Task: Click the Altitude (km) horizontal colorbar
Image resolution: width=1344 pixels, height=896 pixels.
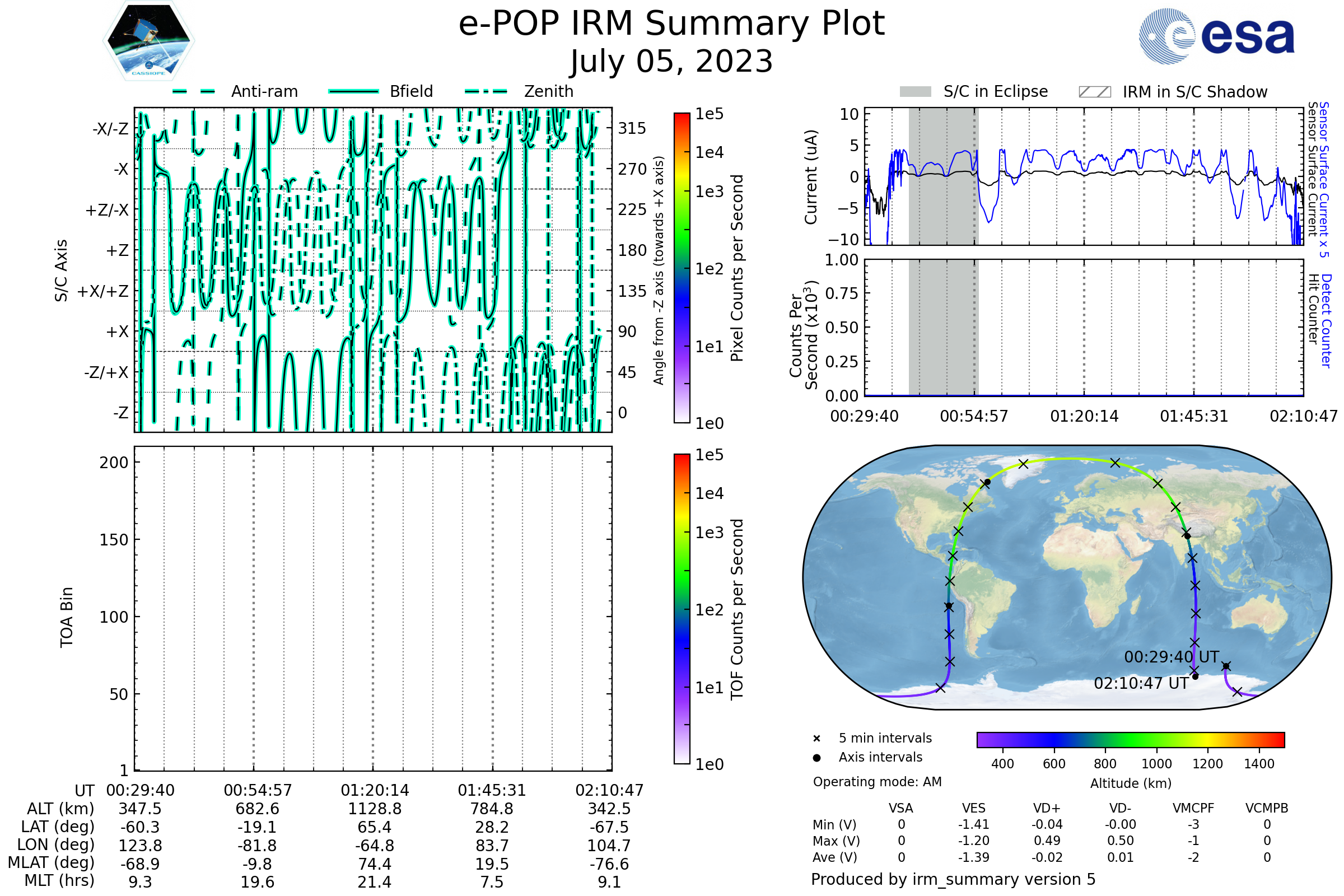Action: tap(1130, 739)
